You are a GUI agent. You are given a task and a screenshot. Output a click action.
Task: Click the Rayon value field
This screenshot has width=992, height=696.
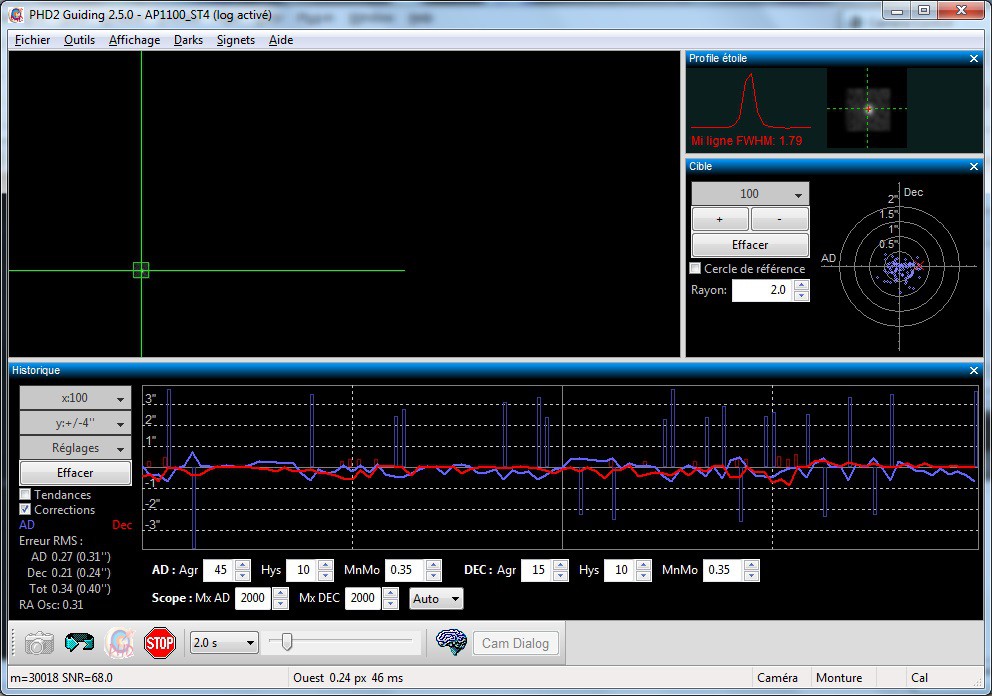tap(762, 290)
